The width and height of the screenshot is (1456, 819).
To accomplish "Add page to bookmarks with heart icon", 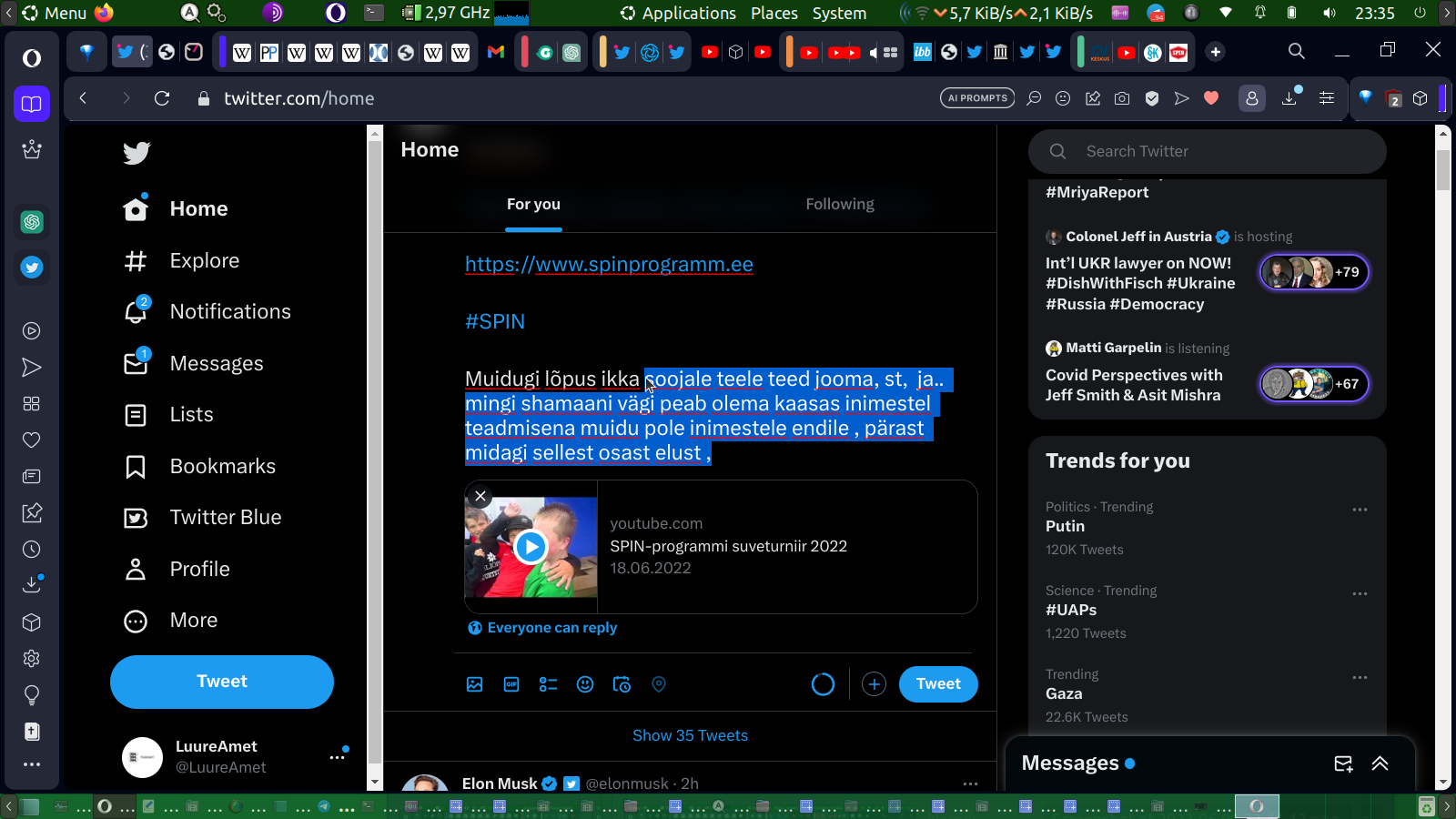I will click(x=1211, y=98).
